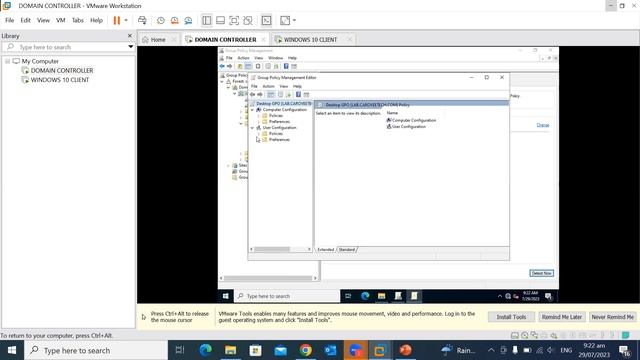640x360 pixels.
Task: Expand Preferences under Computer Configuration
Action: [258, 122]
